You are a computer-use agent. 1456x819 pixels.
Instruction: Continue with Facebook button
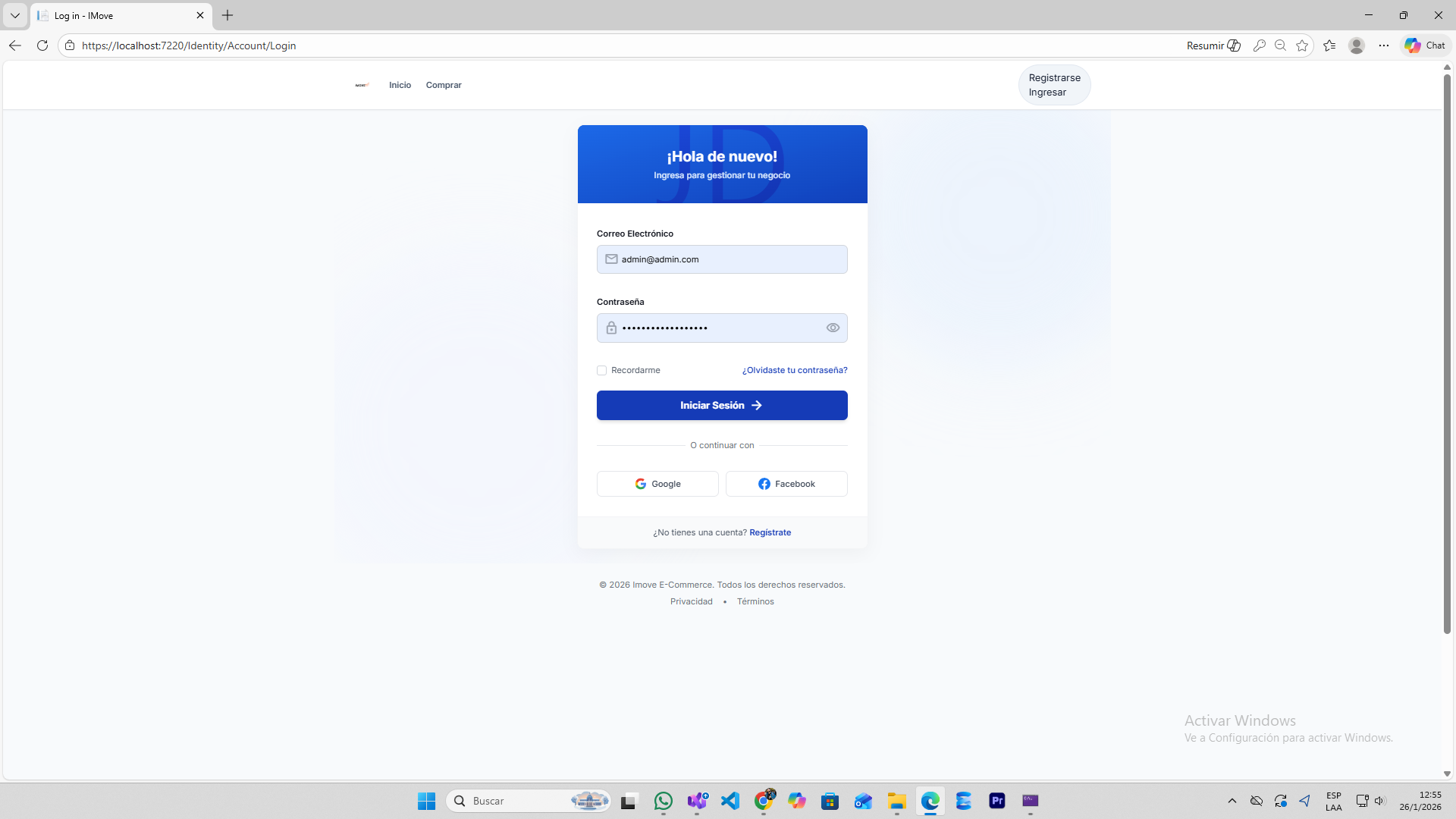[786, 484]
